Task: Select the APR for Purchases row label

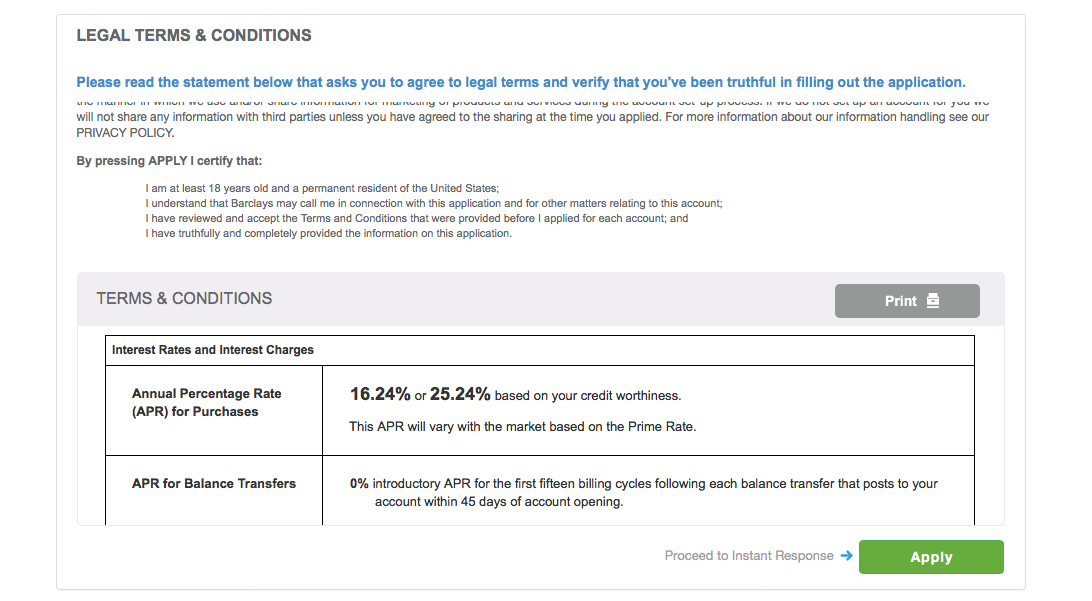Action: (207, 402)
